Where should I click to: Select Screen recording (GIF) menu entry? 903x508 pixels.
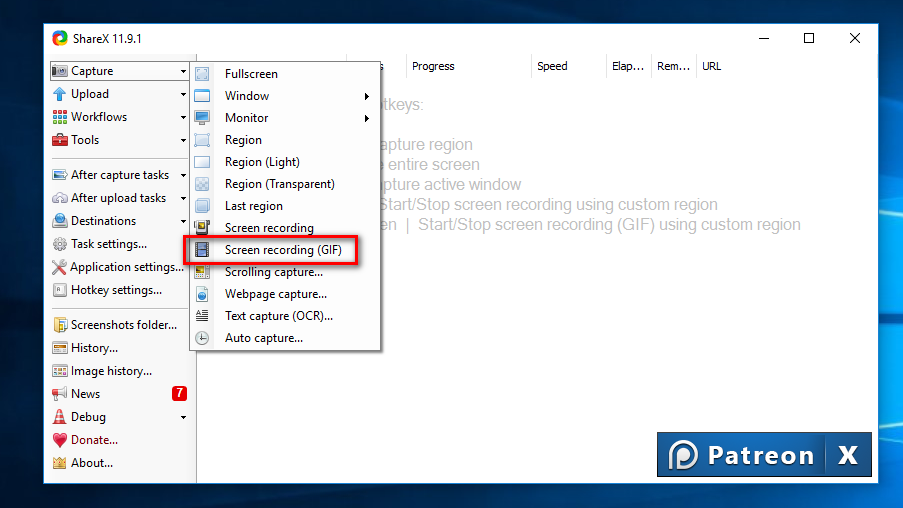coord(285,250)
